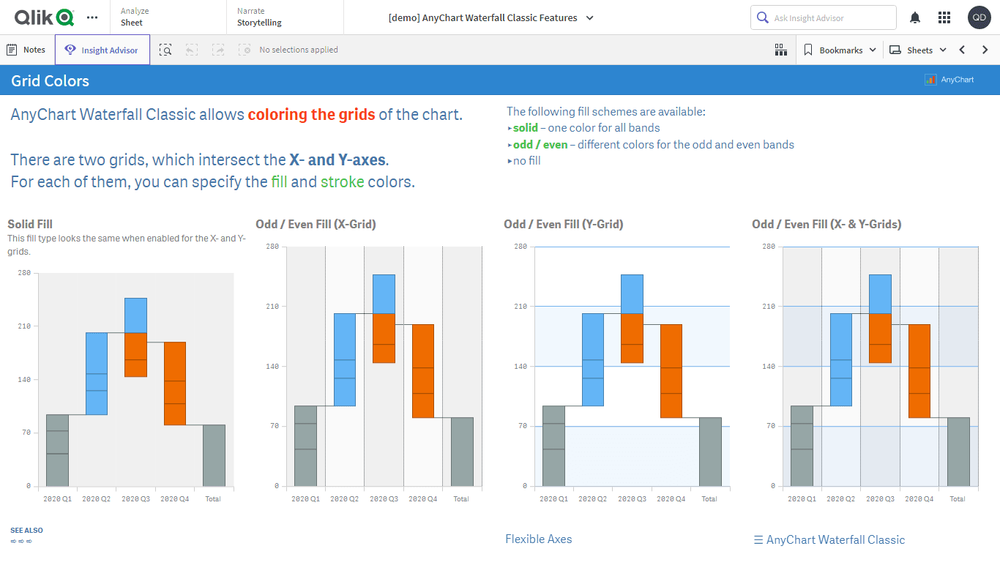Open the selections tool grid icon
This screenshot has width=1000, height=562.
[780, 50]
